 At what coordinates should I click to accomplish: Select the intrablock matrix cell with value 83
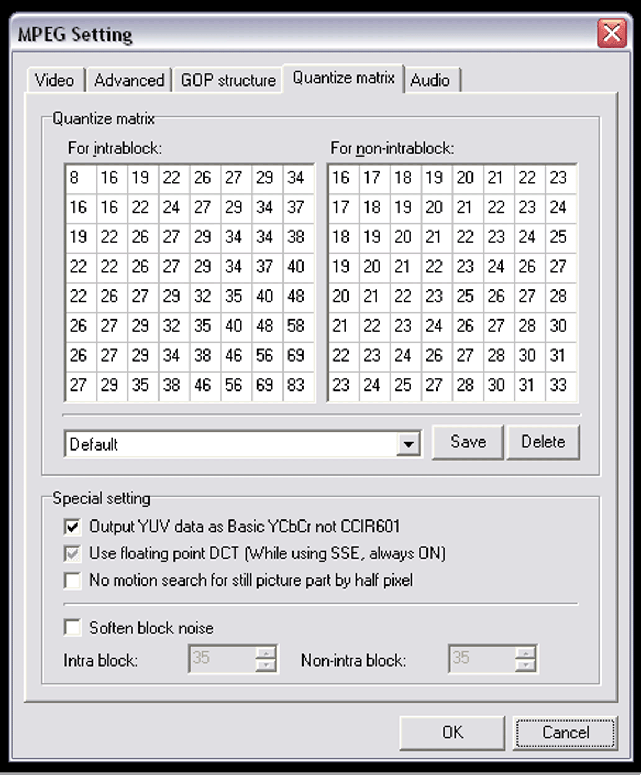coord(298,384)
